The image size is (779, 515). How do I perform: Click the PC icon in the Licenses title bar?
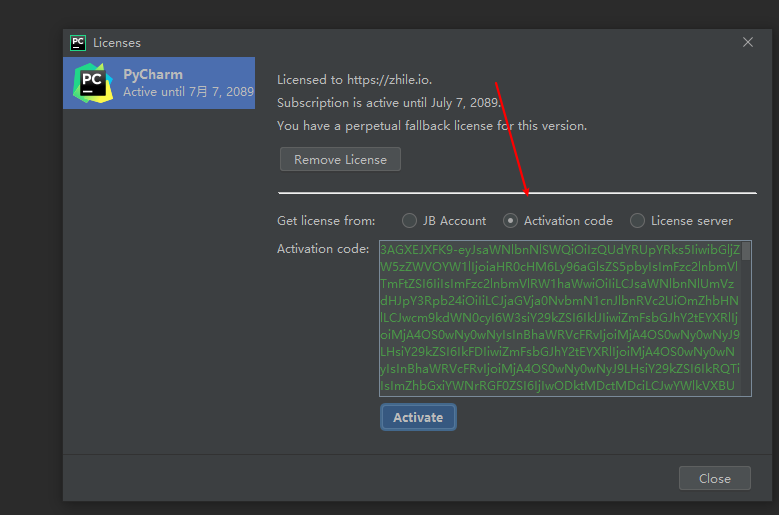click(78, 43)
